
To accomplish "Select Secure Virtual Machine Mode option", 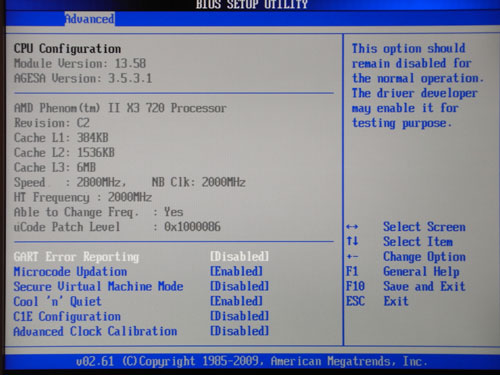I will point(98,287).
